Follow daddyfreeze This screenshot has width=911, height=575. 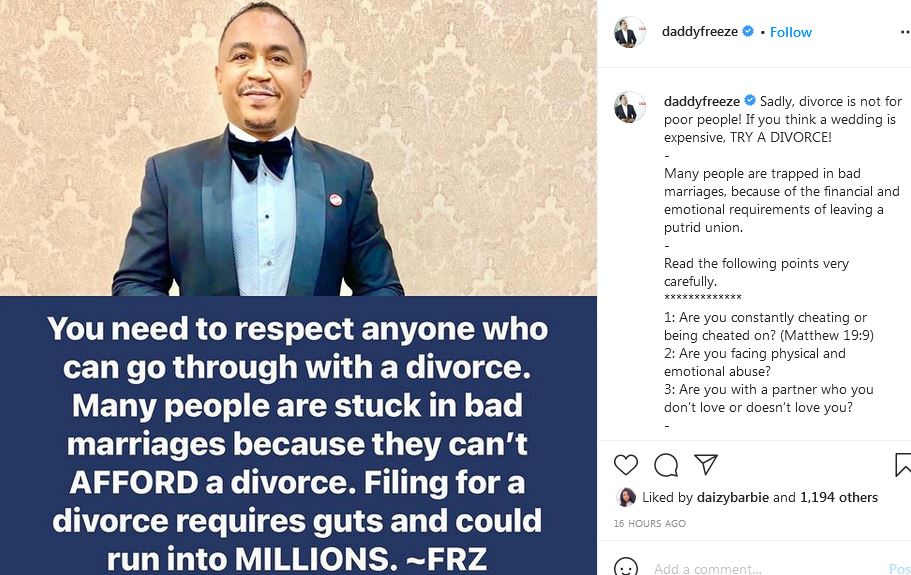click(x=791, y=32)
